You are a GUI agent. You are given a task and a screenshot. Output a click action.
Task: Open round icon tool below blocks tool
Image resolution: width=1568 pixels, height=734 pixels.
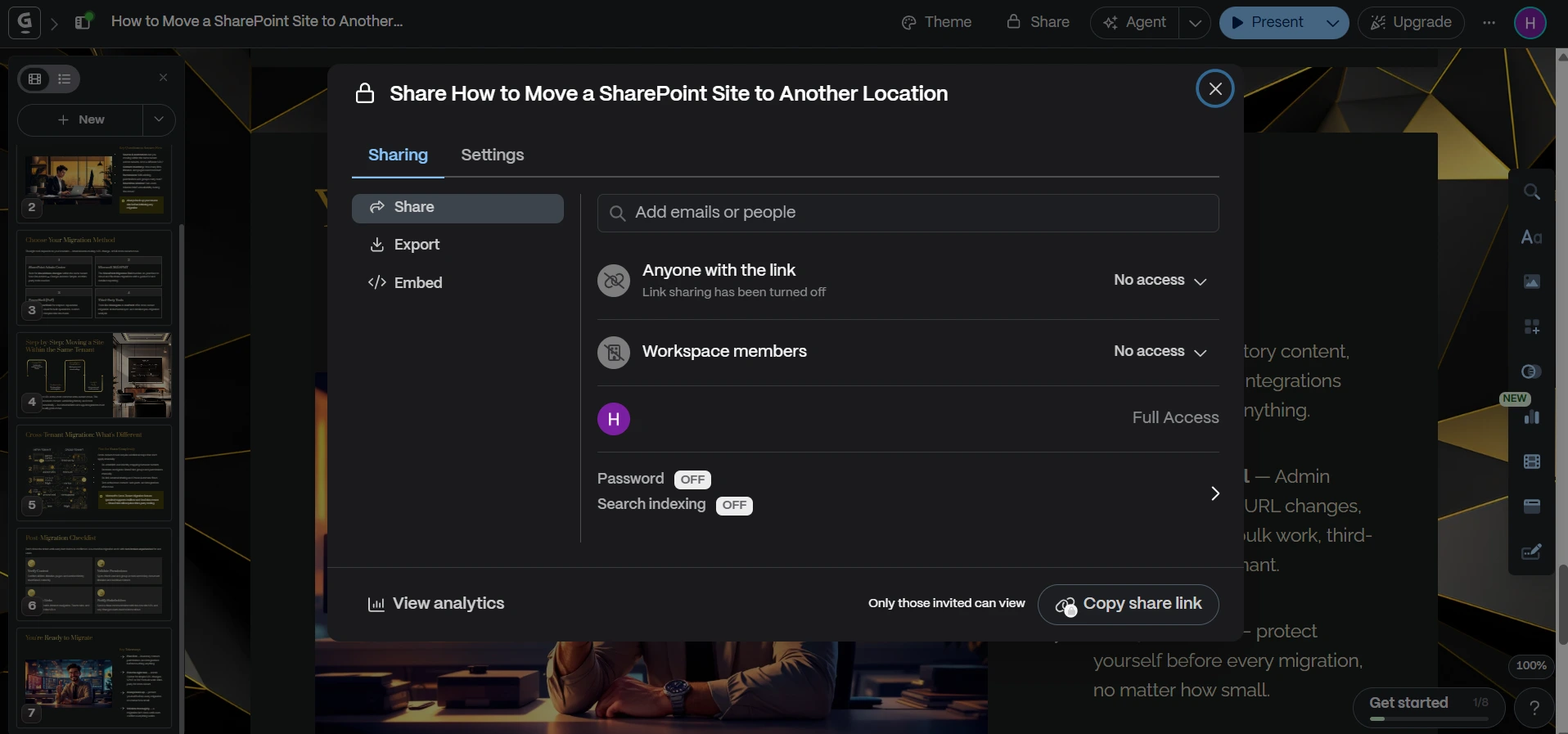tap(1532, 372)
